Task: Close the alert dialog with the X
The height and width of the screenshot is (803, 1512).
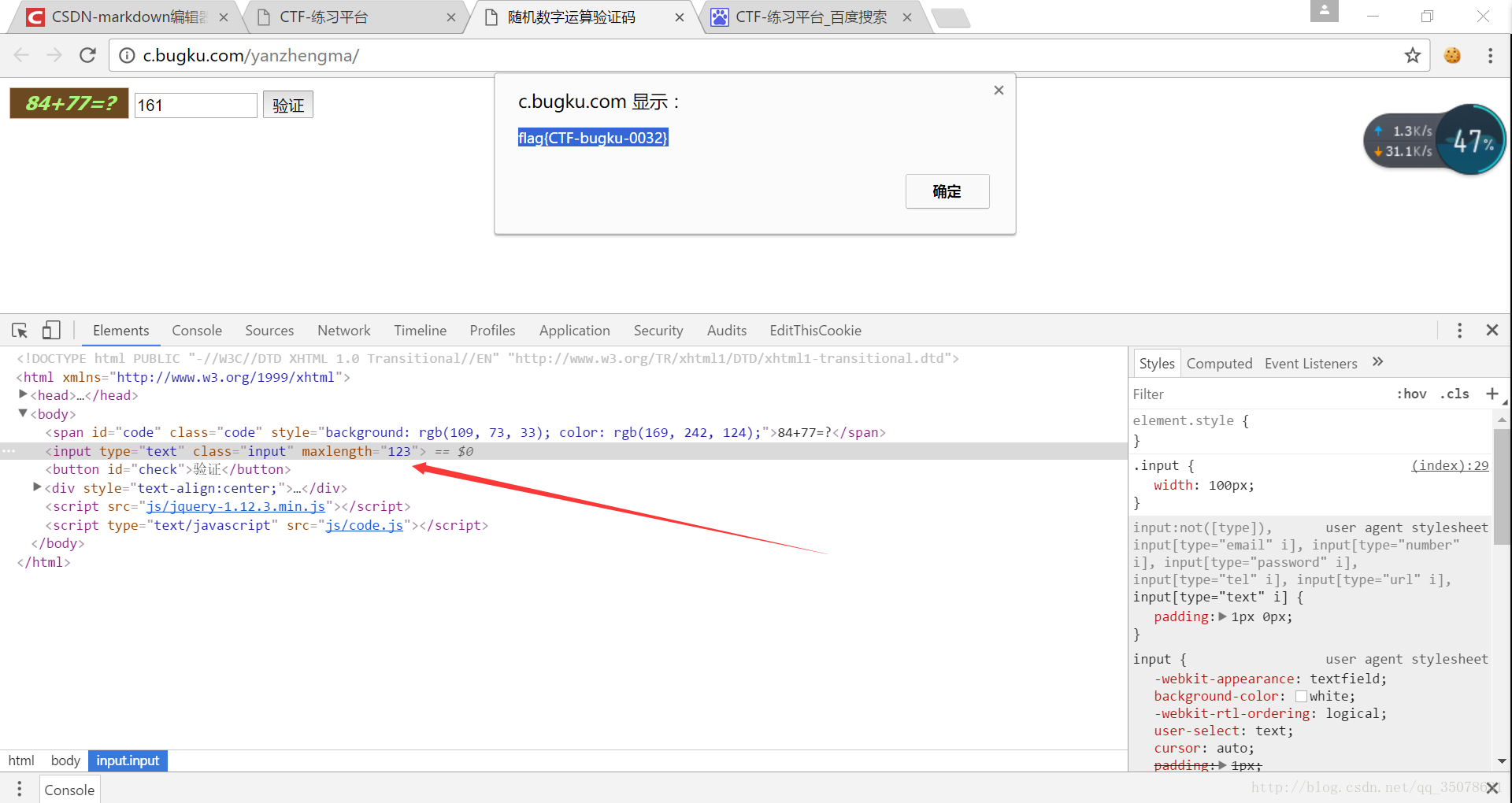Action: click(999, 91)
